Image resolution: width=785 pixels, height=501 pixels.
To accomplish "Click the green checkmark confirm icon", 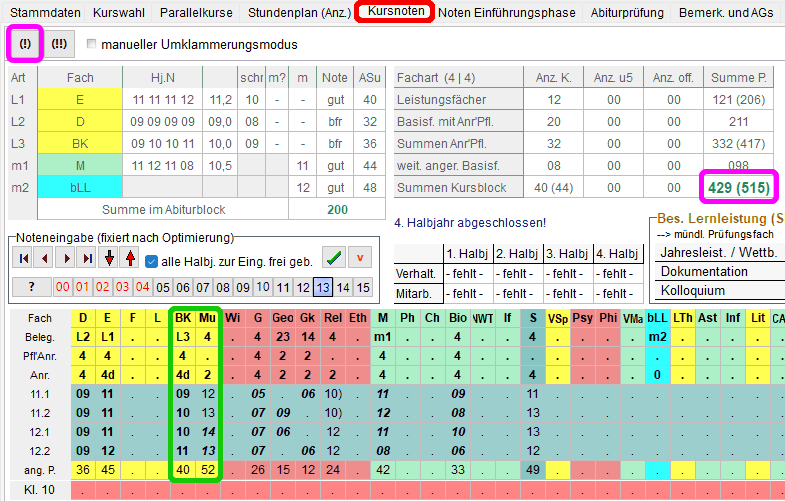I will click(x=334, y=259).
